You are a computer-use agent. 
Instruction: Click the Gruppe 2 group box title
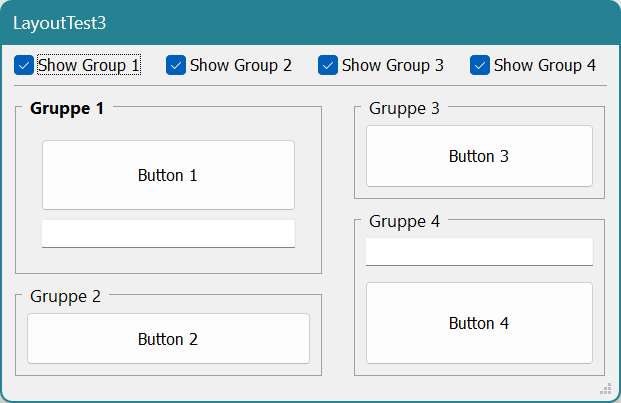point(65,297)
